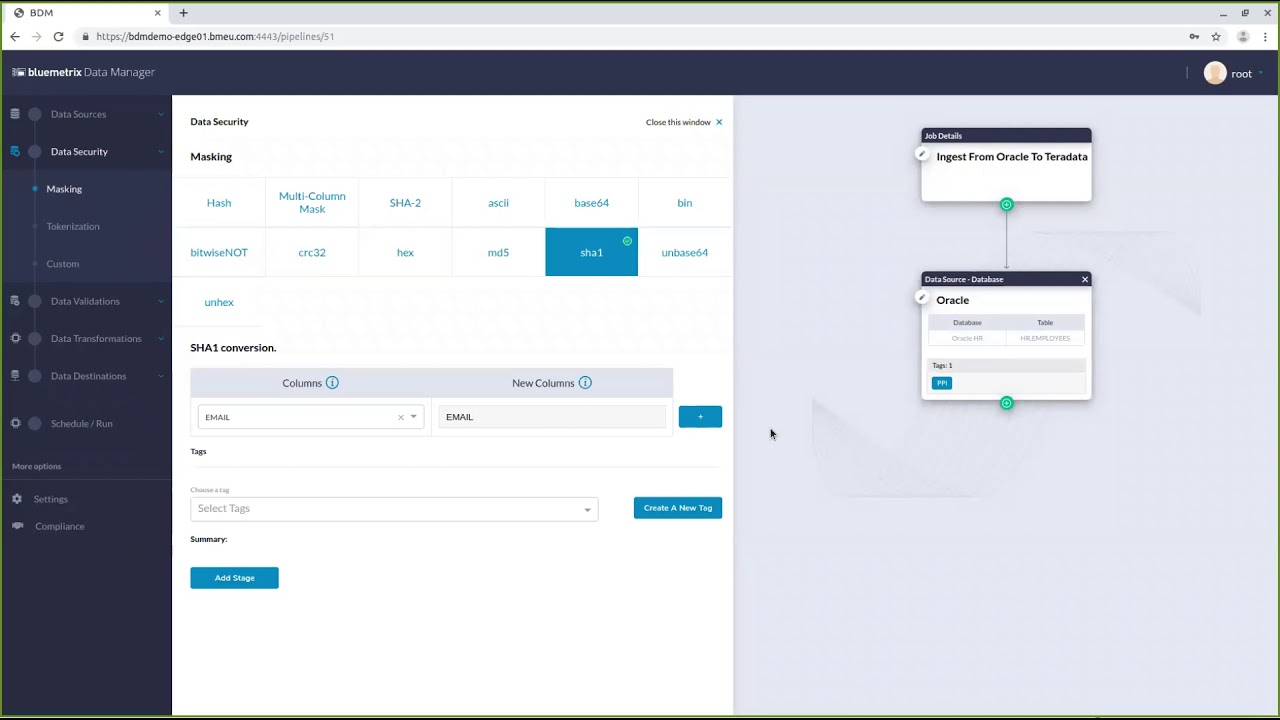Click the Data Security shield icon
The width and height of the screenshot is (1280, 720).
[x=15, y=151]
